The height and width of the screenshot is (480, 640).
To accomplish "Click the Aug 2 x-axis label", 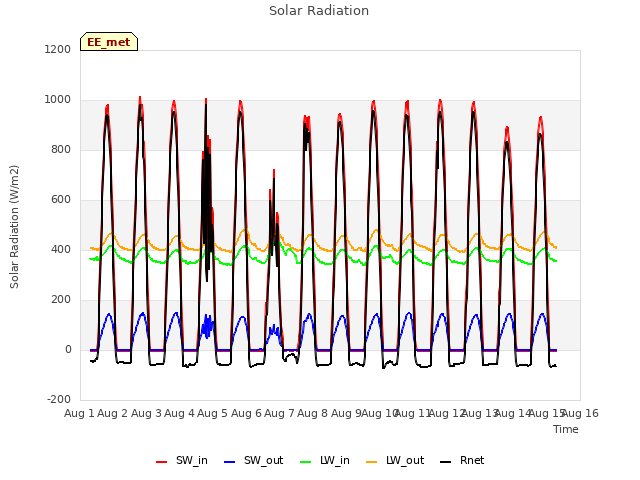I will [x=113, y=413].
